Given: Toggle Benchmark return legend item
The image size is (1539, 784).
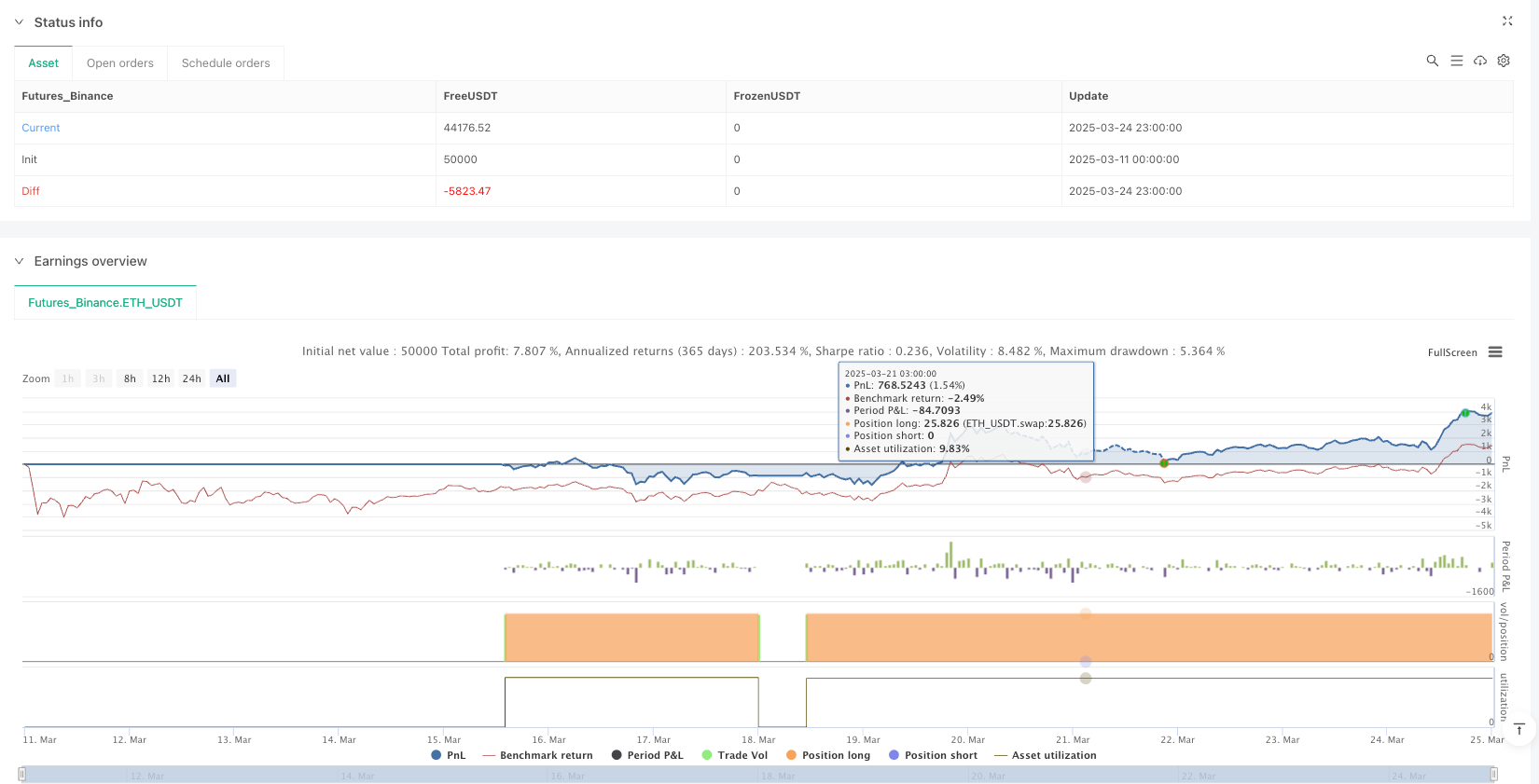Looking at the screenshot, I should pyautogui.click(x=537, y=755).
